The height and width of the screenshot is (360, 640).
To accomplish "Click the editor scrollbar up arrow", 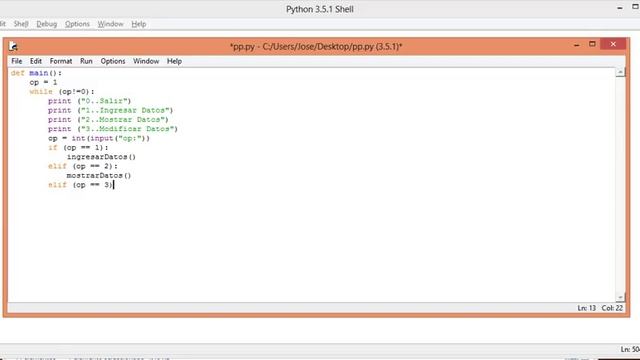I will click(620, 72).
